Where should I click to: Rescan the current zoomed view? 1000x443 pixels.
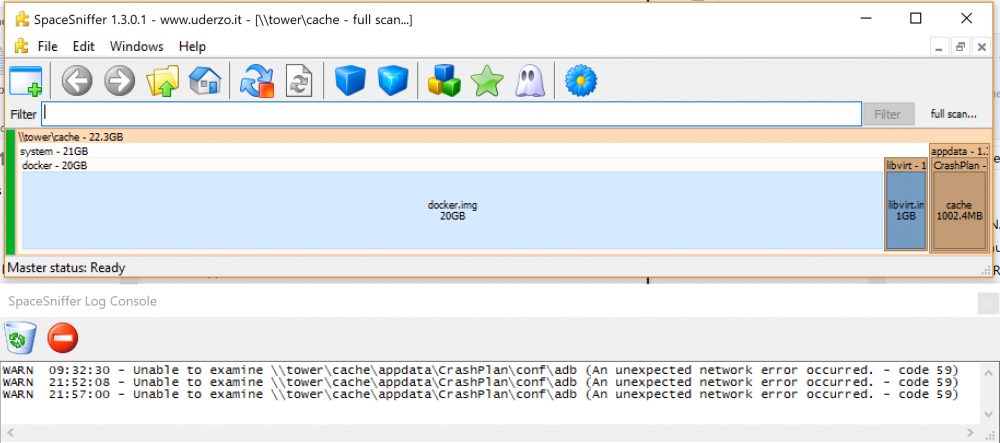tap(299, 81)
